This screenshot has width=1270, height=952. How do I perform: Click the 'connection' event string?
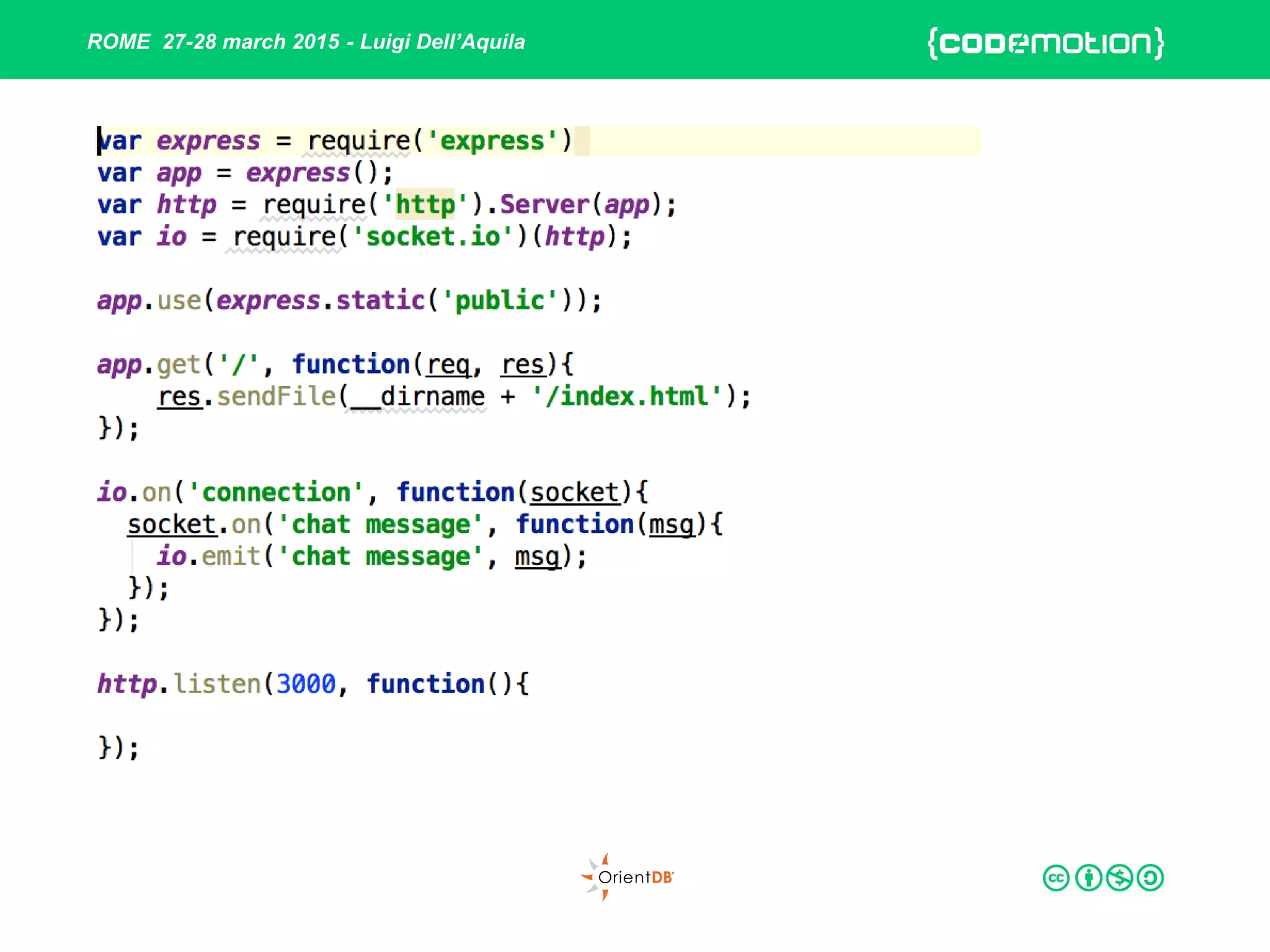[276, 493]
